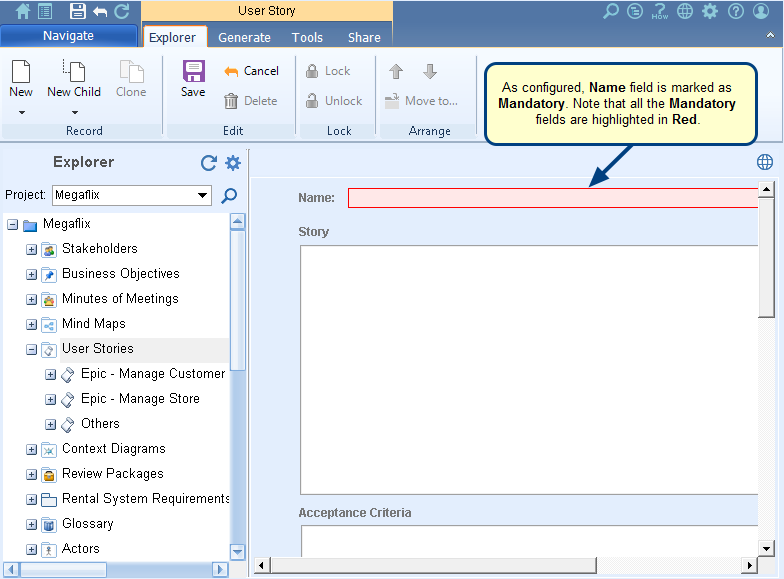Refresh the Explorer panel
Viewport: 784px width, 579px height.
[x=208, y=163]
